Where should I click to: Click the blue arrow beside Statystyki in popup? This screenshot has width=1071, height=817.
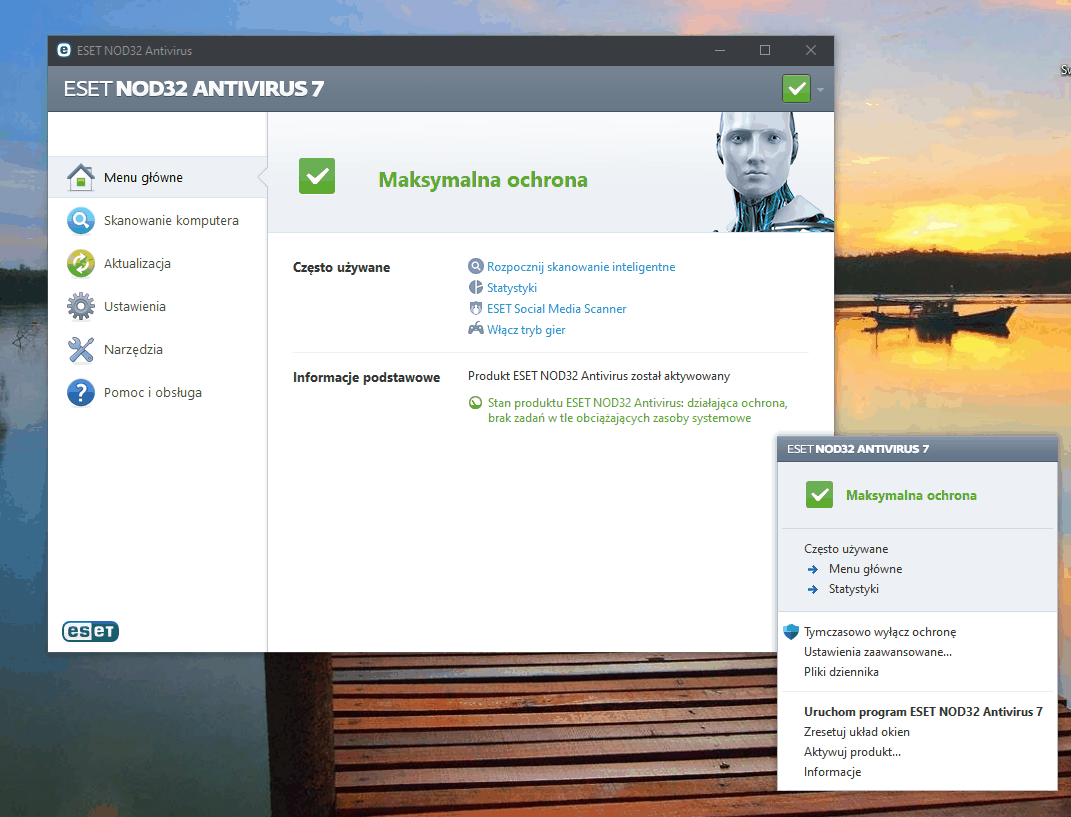point(813,589)
